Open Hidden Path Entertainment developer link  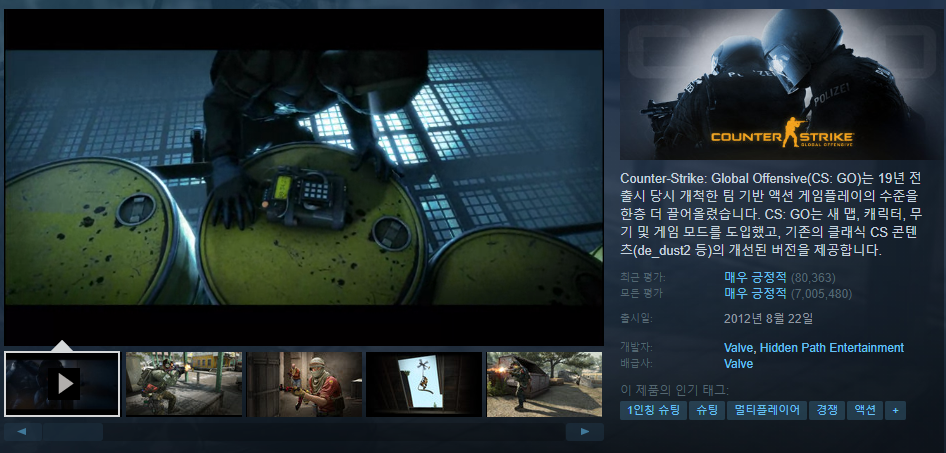point(832,347)
